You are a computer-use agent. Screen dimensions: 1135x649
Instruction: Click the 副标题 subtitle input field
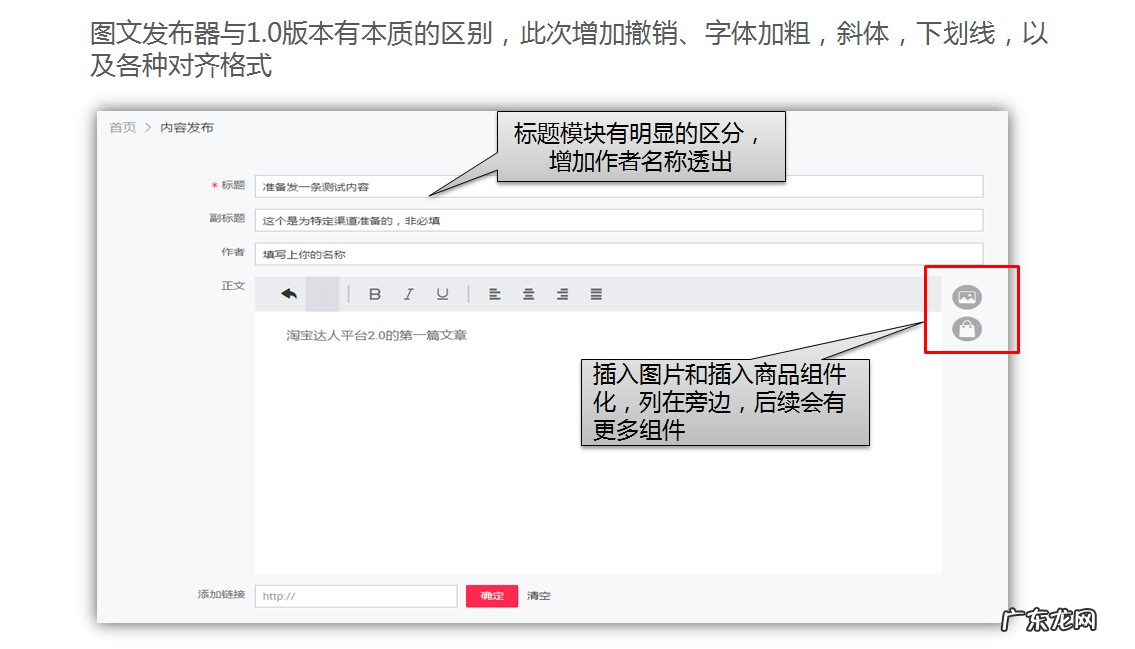pyautogui.click(x=400, y=220)
